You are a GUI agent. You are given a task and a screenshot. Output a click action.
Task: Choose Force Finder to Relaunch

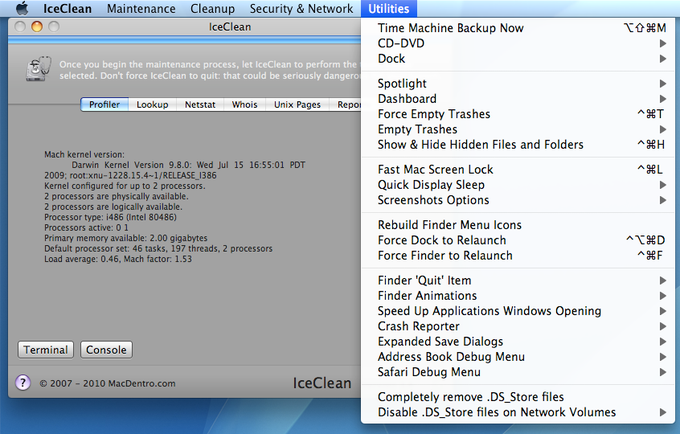(519, 255)
